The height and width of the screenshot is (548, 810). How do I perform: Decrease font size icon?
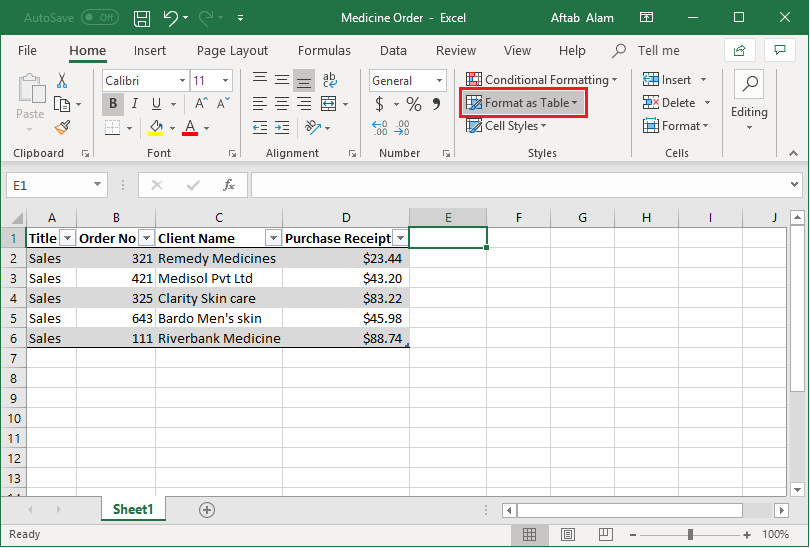[223, 104]
